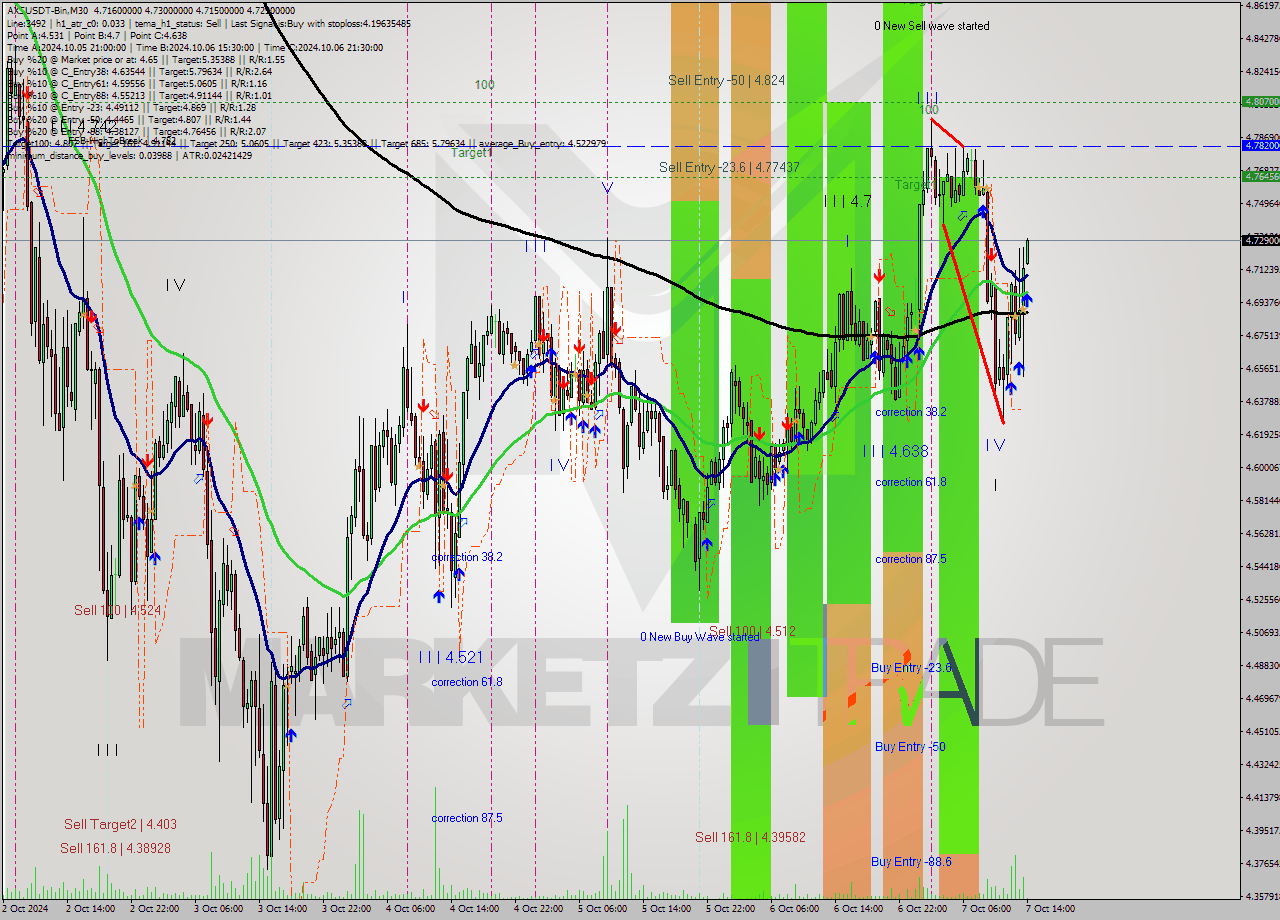Click 'correction 87.5' near 4 Oct 14:00
This screenshot has height=920, width=1280.
pos(467,818)
